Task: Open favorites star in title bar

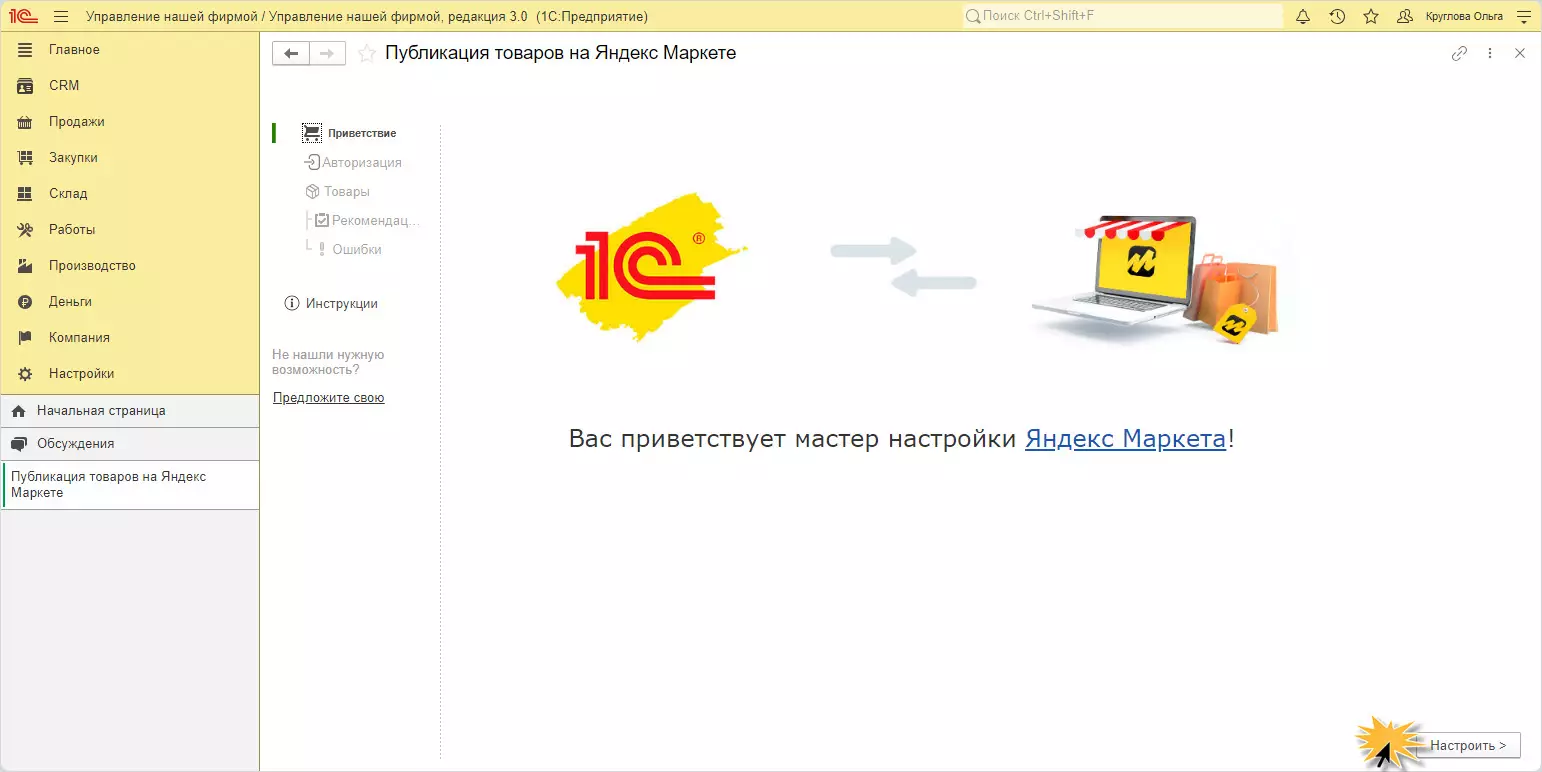Action: [x=1371, y=16]
